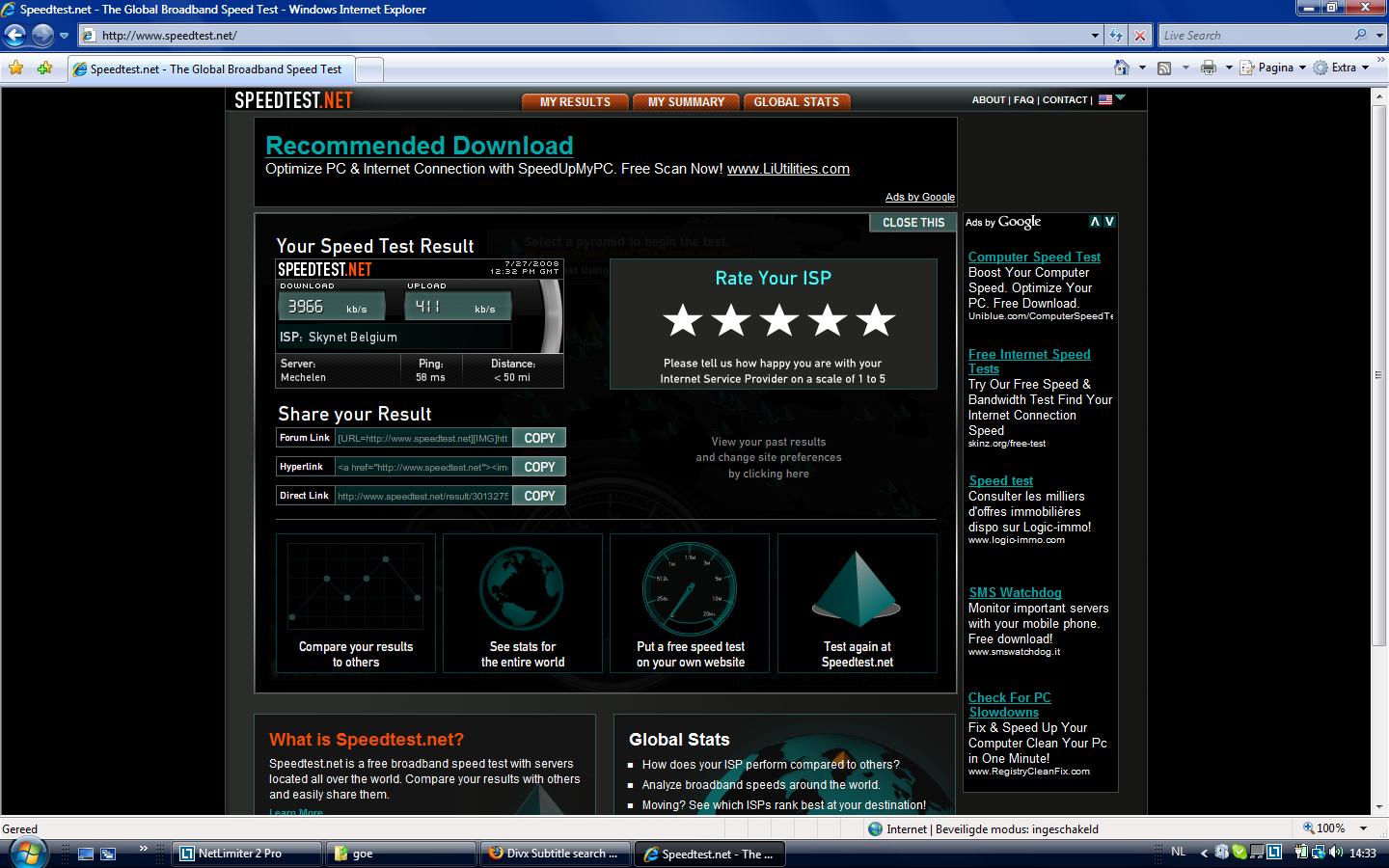Click See stats for the entire world tile
Viewport: 1389px width, 868px height.
point(523,603)
